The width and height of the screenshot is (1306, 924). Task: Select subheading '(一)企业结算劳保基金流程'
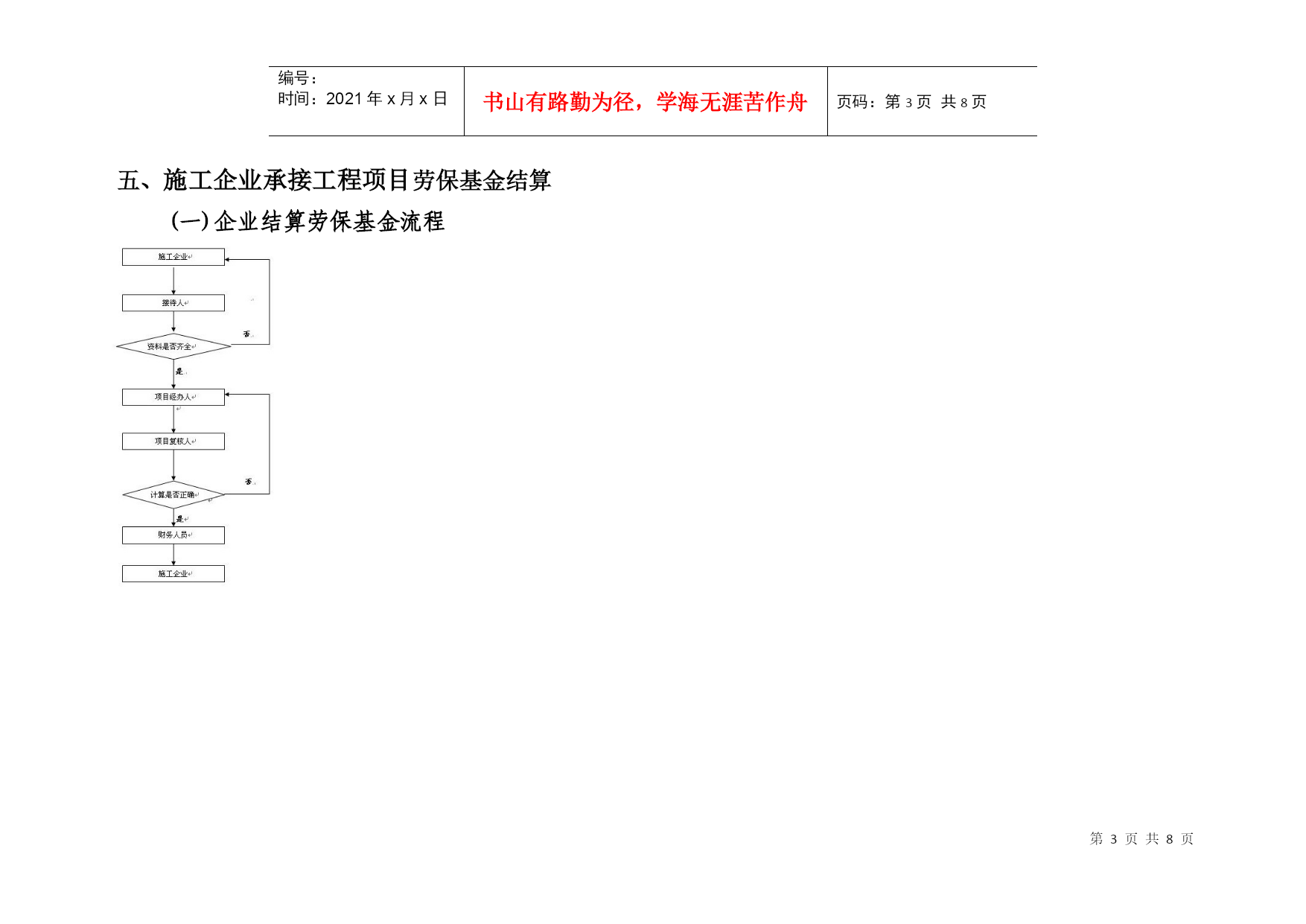[308, 221]
